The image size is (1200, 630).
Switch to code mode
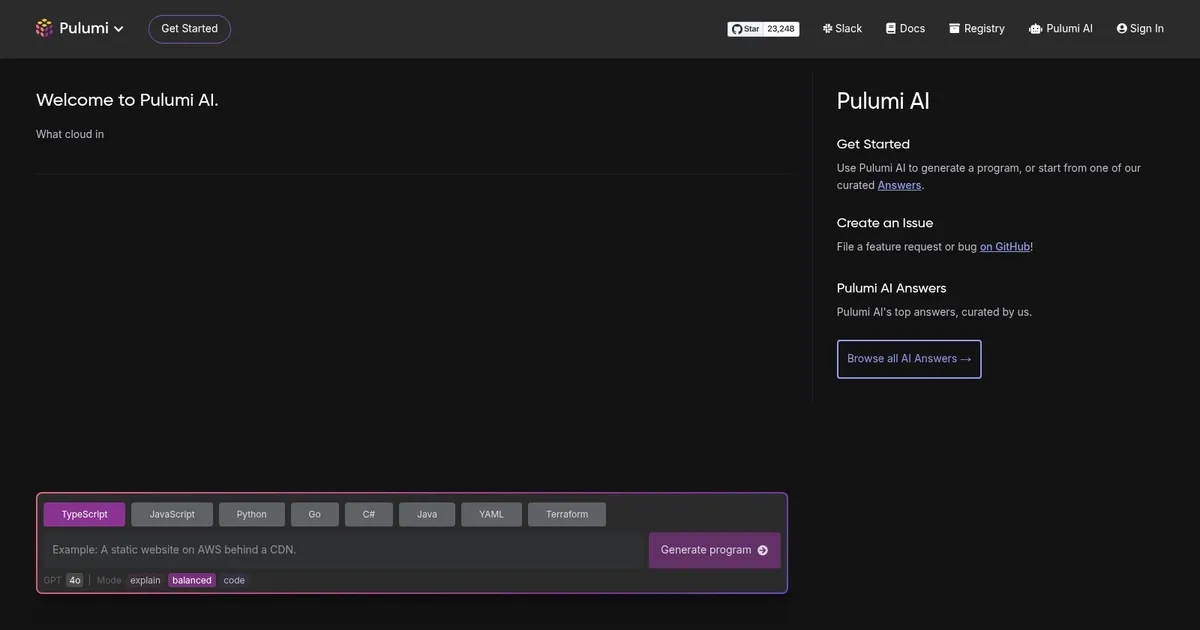coord(234,580)
